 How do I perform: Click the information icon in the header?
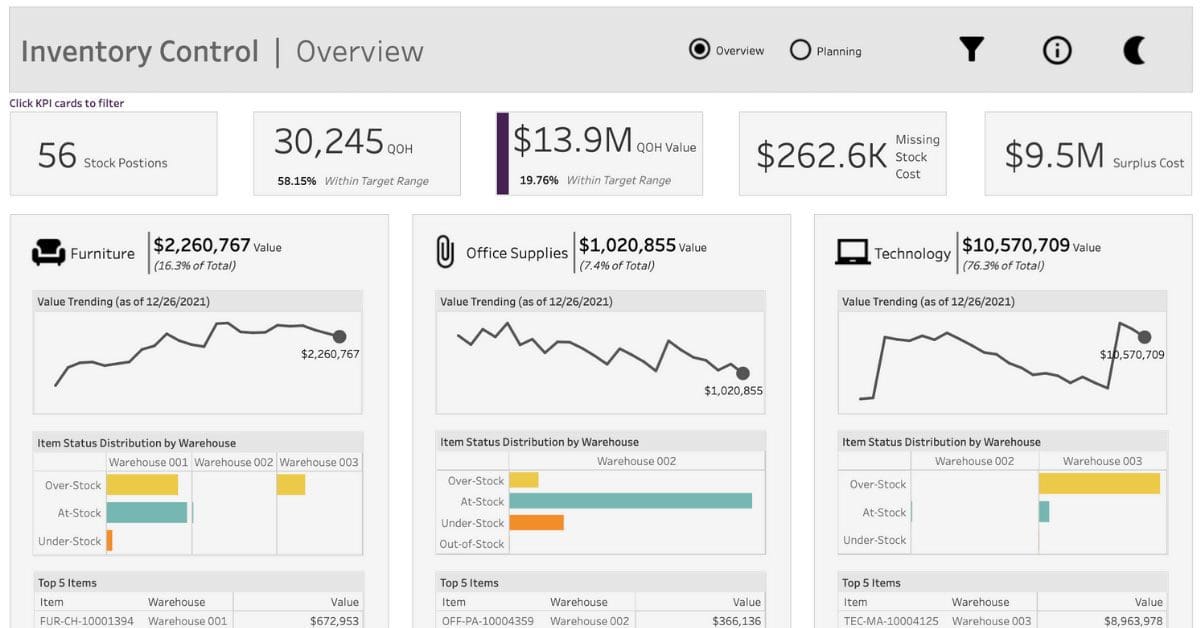1056,49
